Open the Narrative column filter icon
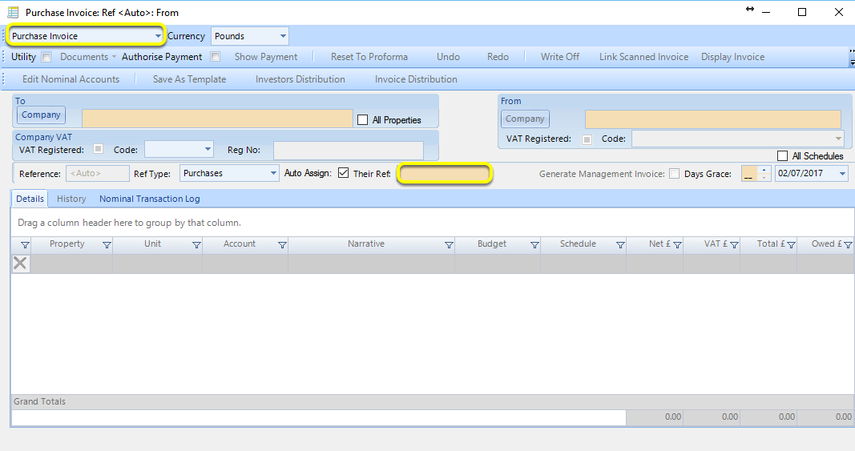Image resolution: width=855 pixels, height=451 pixels. pyautogui.click(x=449, y=245)
